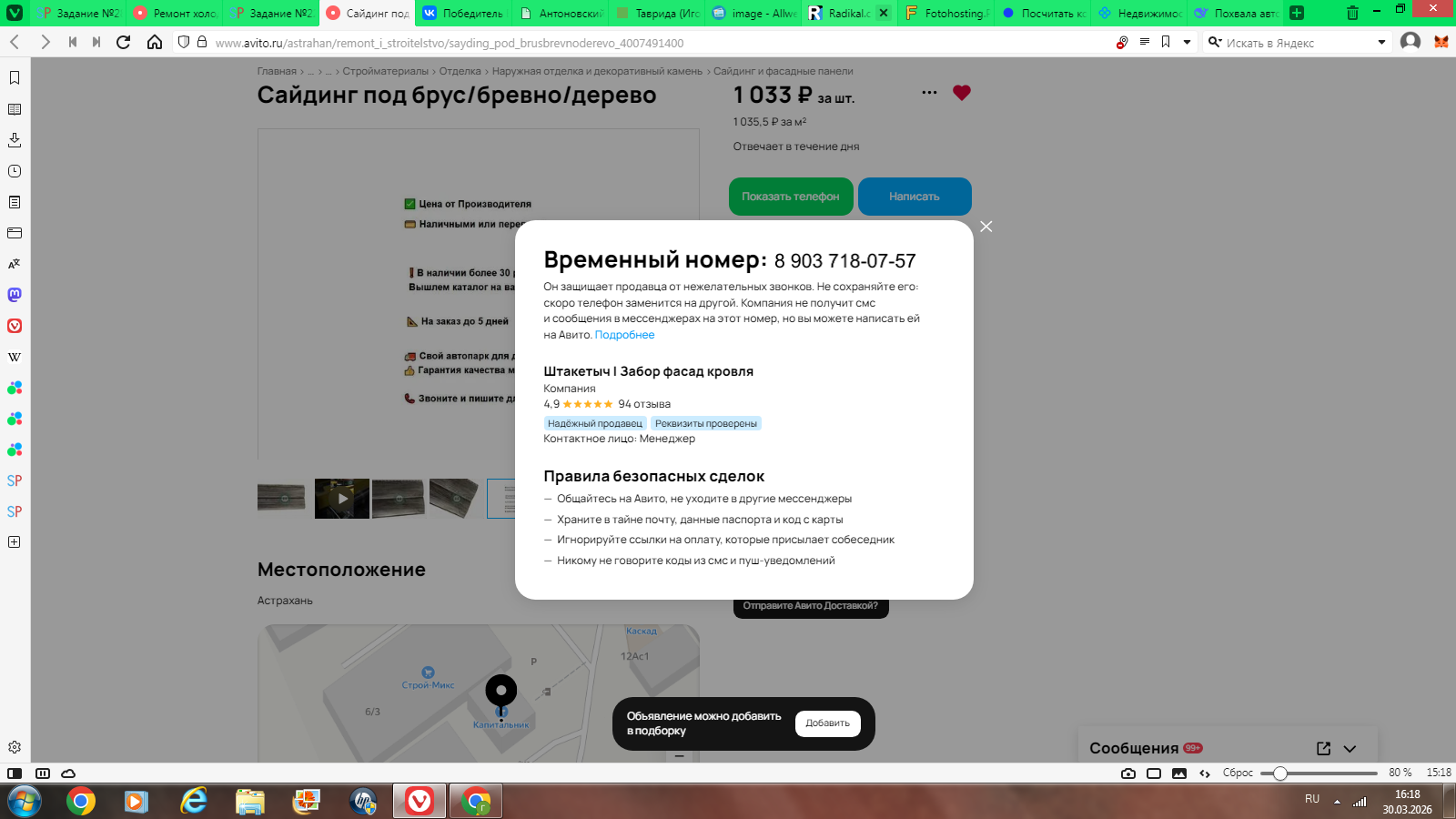Open the Windows panel in sidebar
Viewport: 1456px width, 819px height.
coord(15,233)
